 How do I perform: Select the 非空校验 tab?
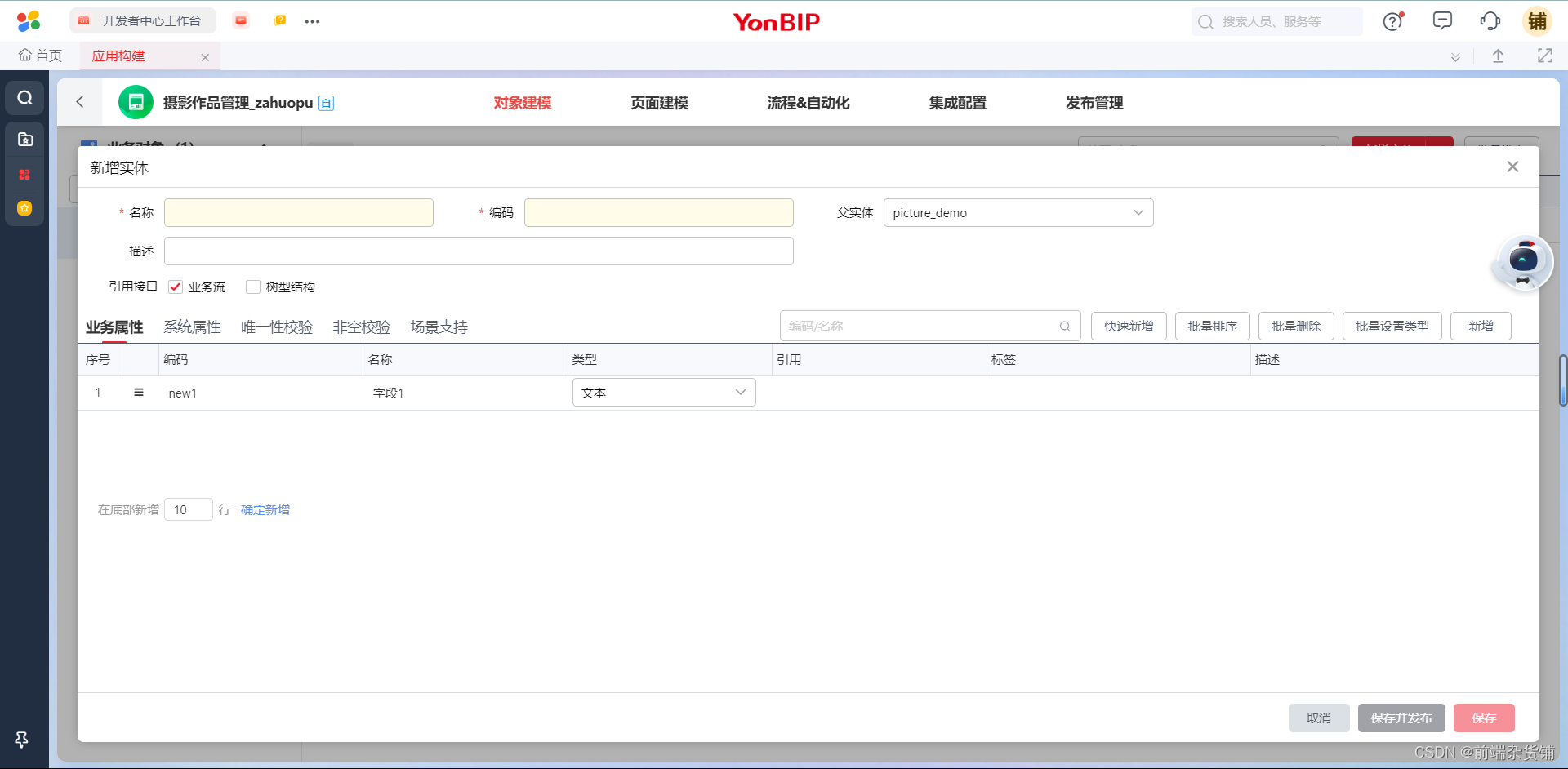coord(362,327)
